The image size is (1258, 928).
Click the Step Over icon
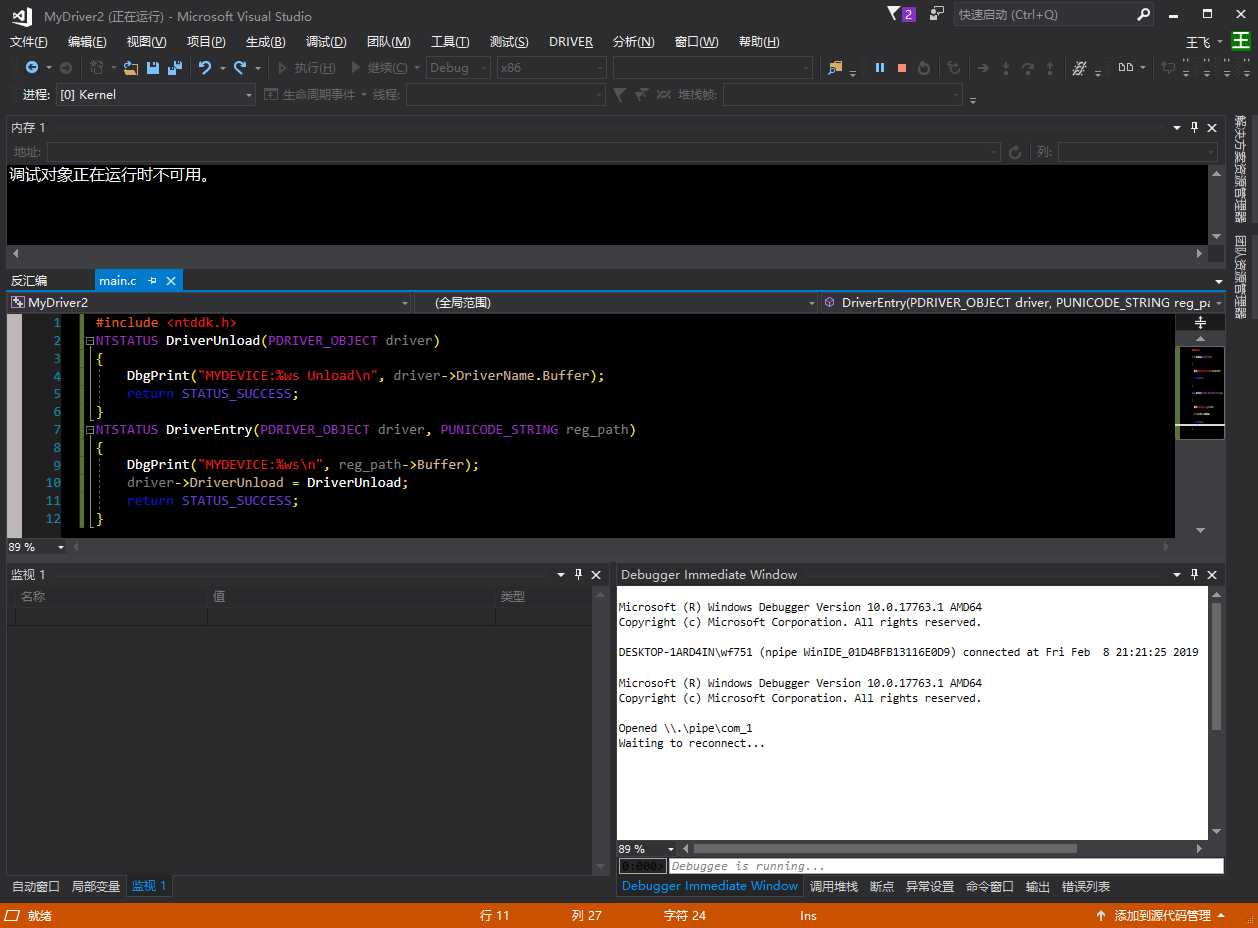[1027, 68]
